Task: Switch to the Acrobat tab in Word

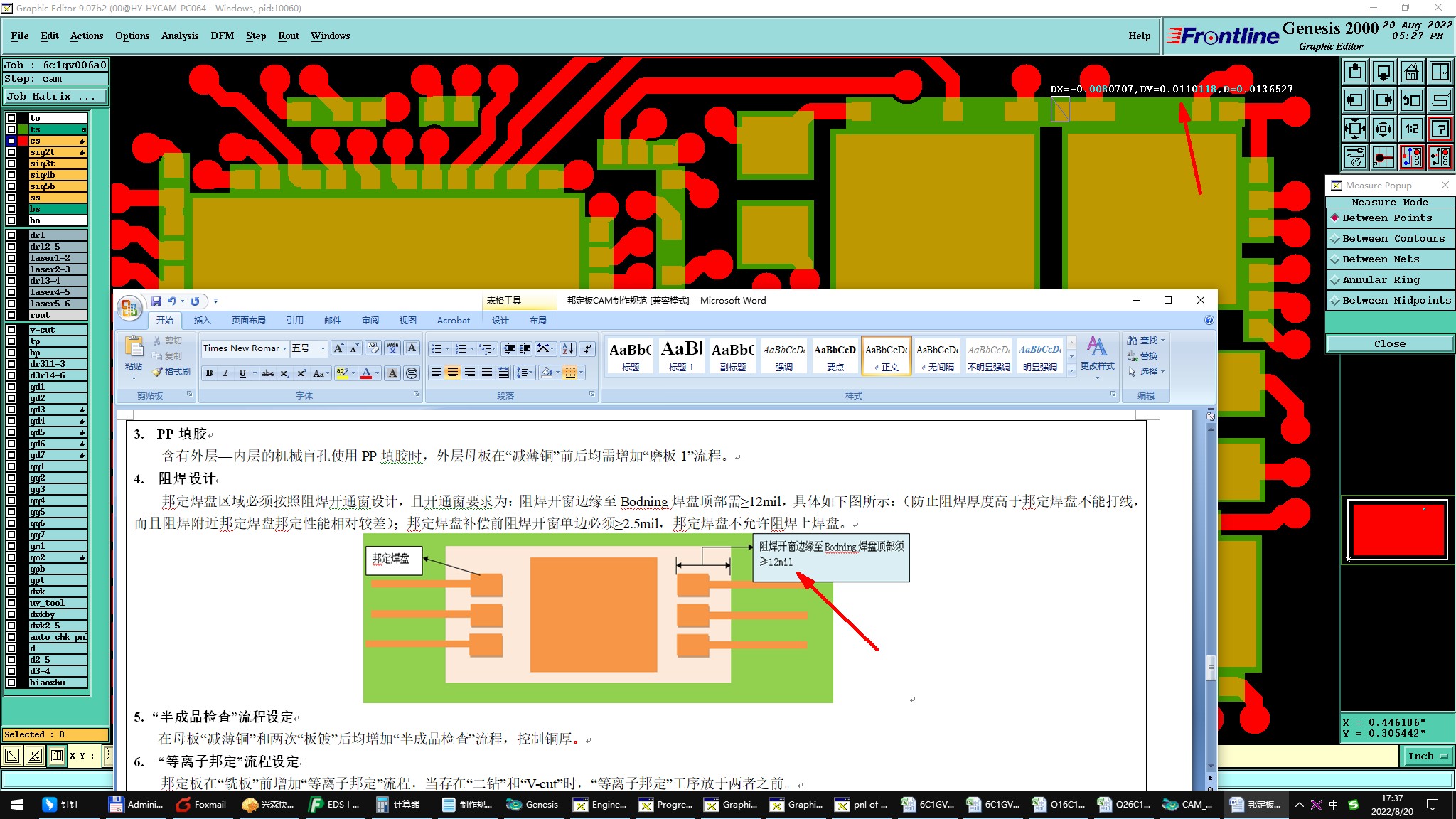Action: click(x=454, y=321)
